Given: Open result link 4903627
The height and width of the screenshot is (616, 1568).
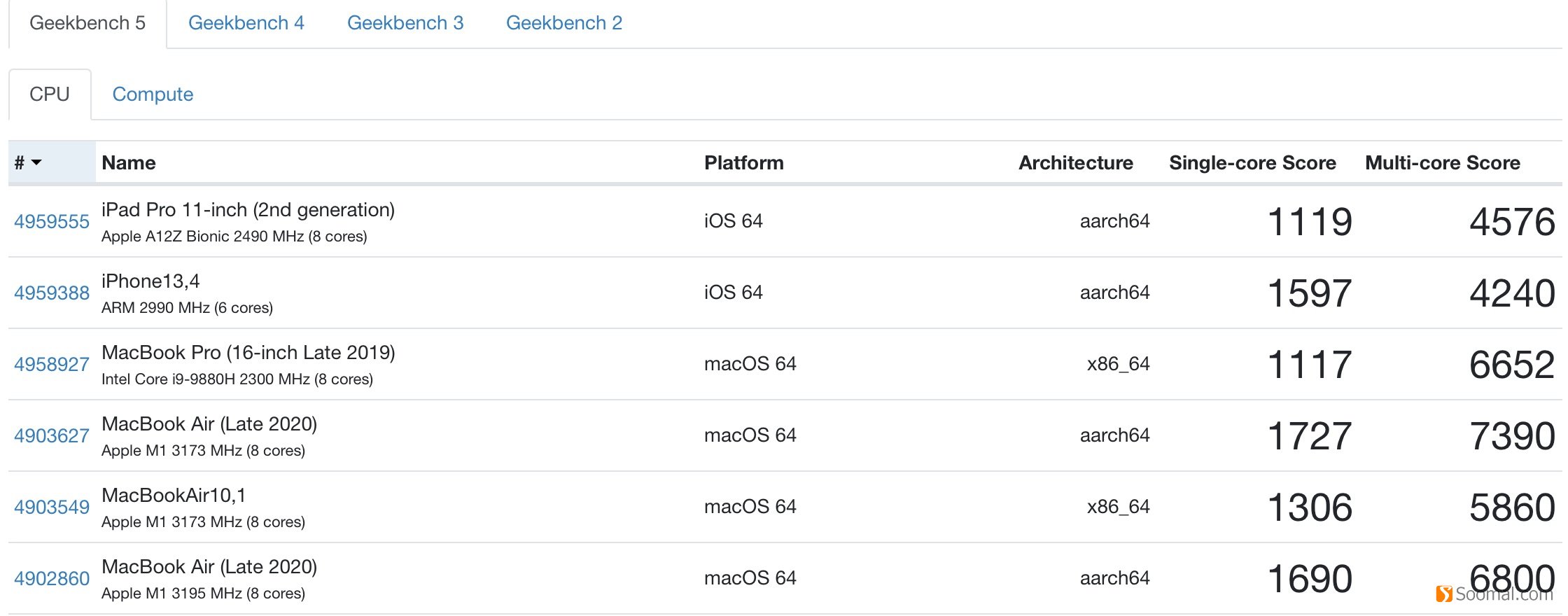Looking at the screenshot, I should pyautogui.click(x=52, y=436).
